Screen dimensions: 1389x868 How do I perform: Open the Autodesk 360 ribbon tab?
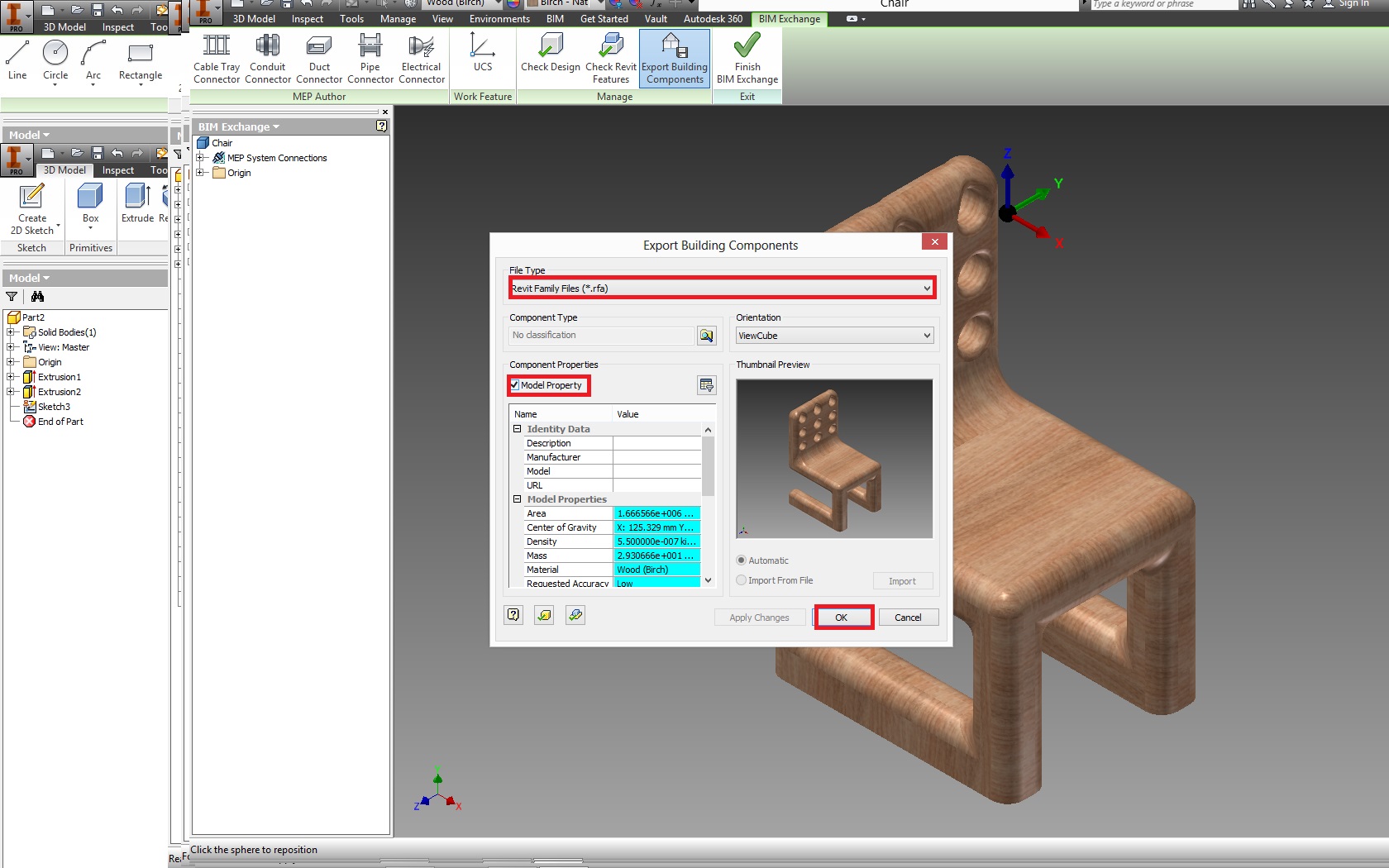click(x=713, y=19)
